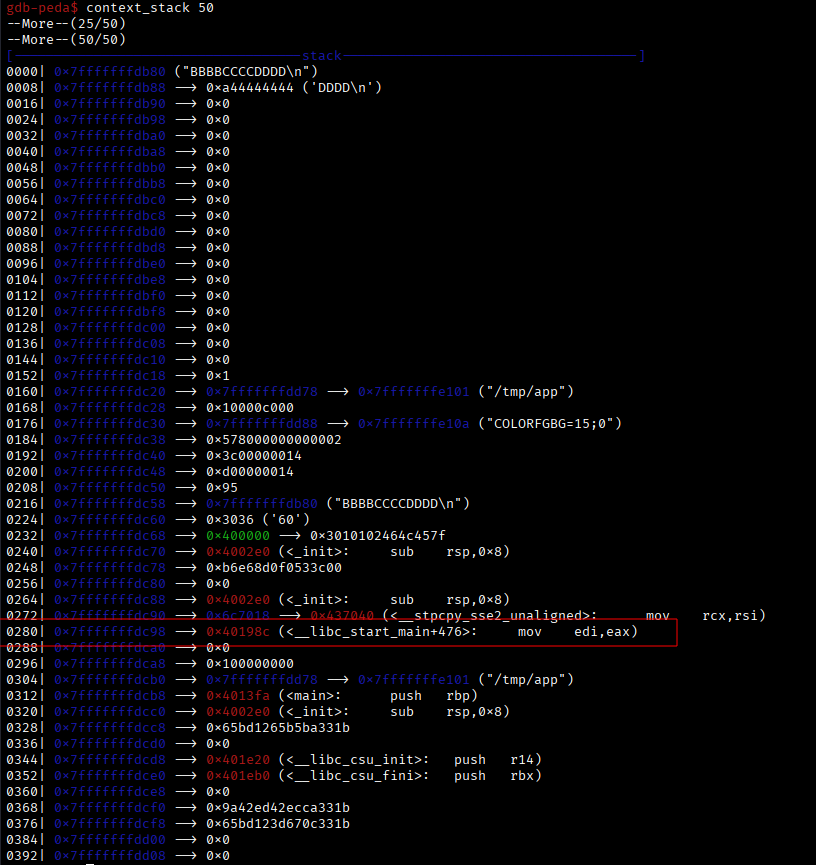The height and width of the screenshot is (865, 816).
Task: Click the offset label 0280
Action: pos(22,632)
